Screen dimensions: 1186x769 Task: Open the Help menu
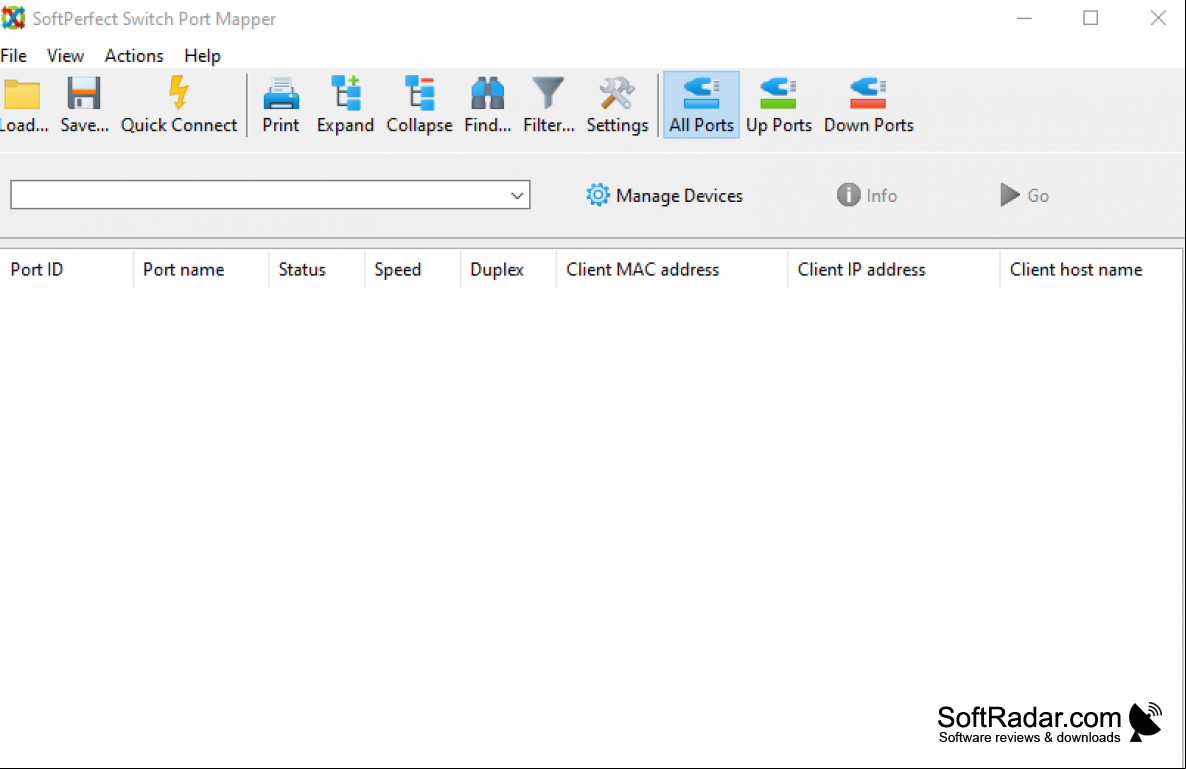[202, 56]
